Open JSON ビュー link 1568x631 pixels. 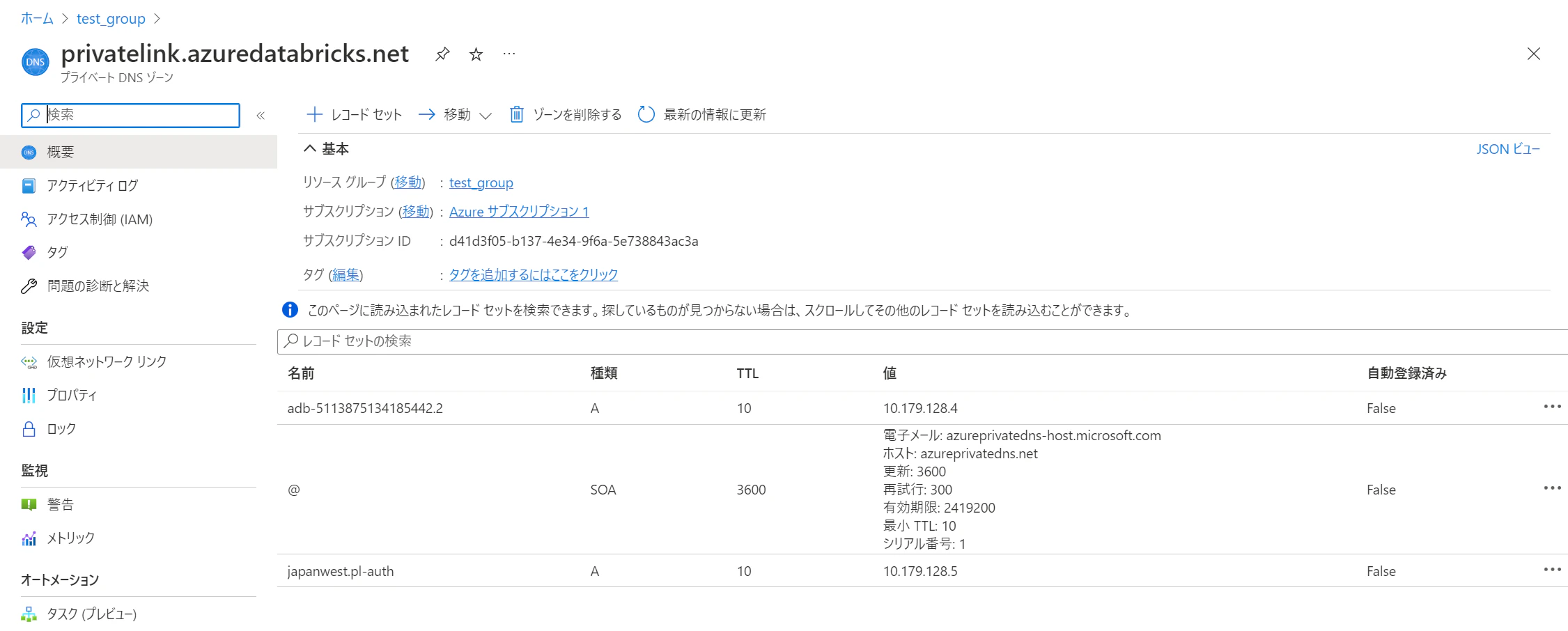click(1508, 149)
